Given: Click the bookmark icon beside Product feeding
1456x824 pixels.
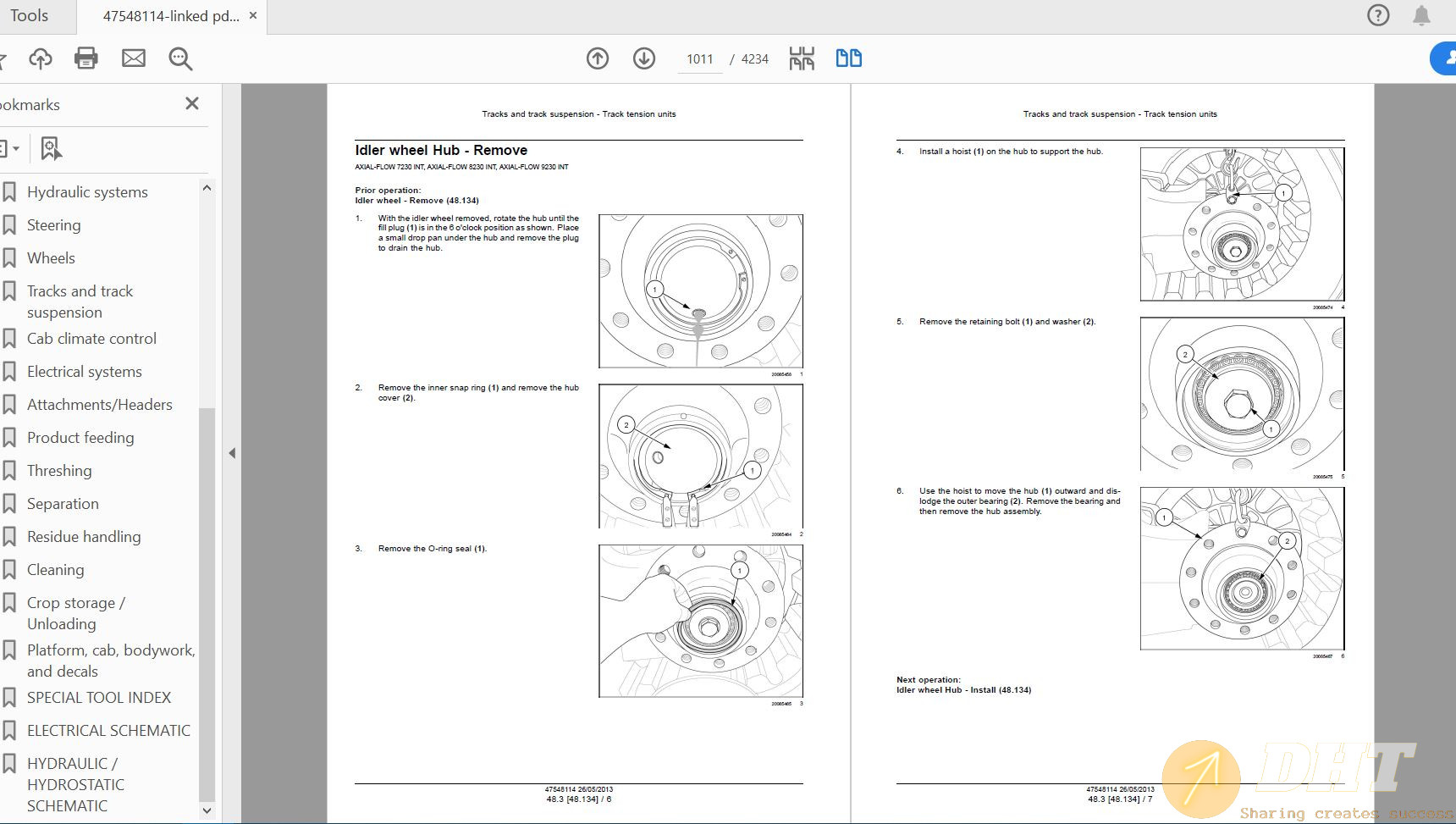Looking at the screenshot, I should tap(10, 438).
